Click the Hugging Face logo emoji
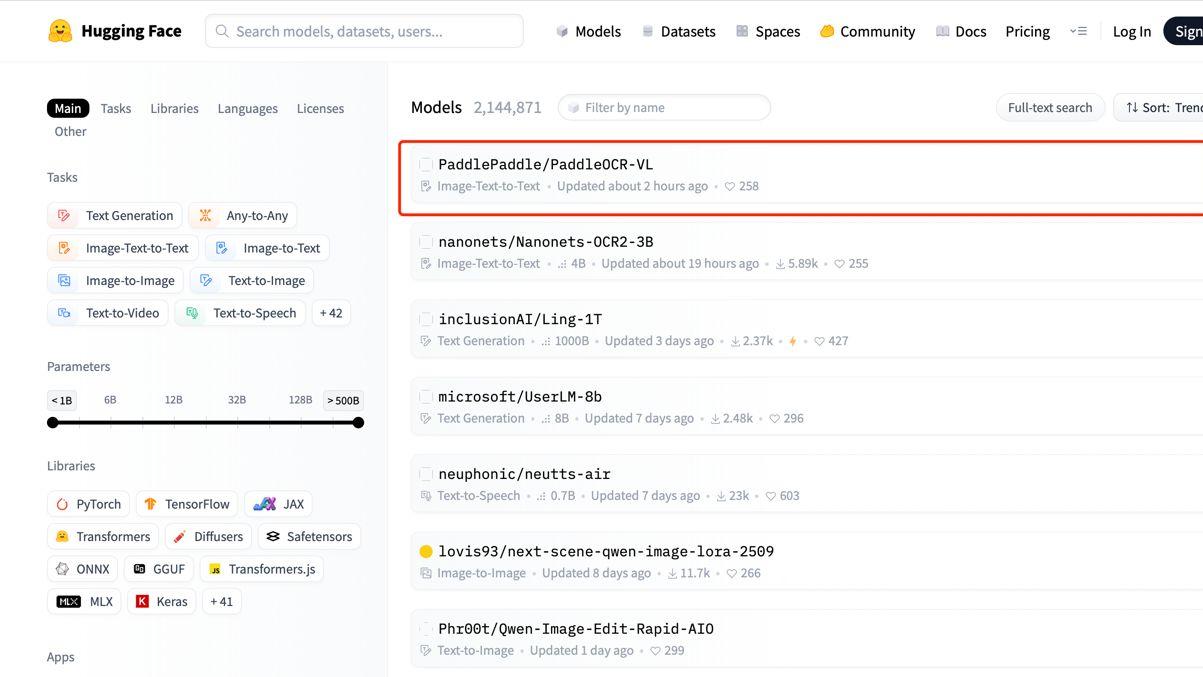The image size is (1203, 677). tap(60, 31)
